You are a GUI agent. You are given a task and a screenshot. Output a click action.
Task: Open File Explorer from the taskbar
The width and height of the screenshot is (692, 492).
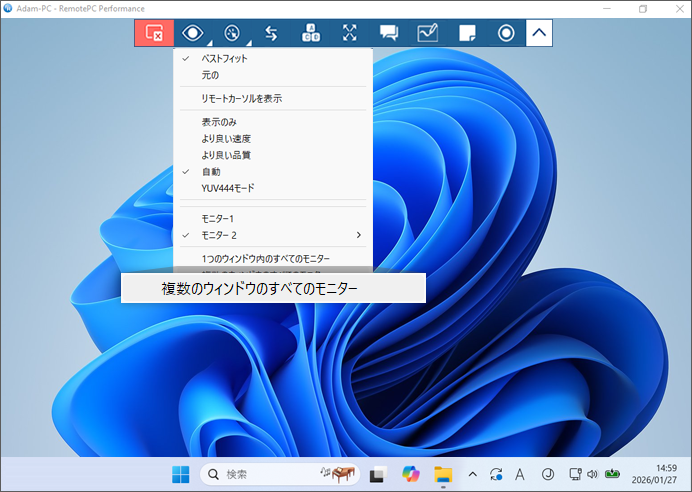(x=443, y=475)
